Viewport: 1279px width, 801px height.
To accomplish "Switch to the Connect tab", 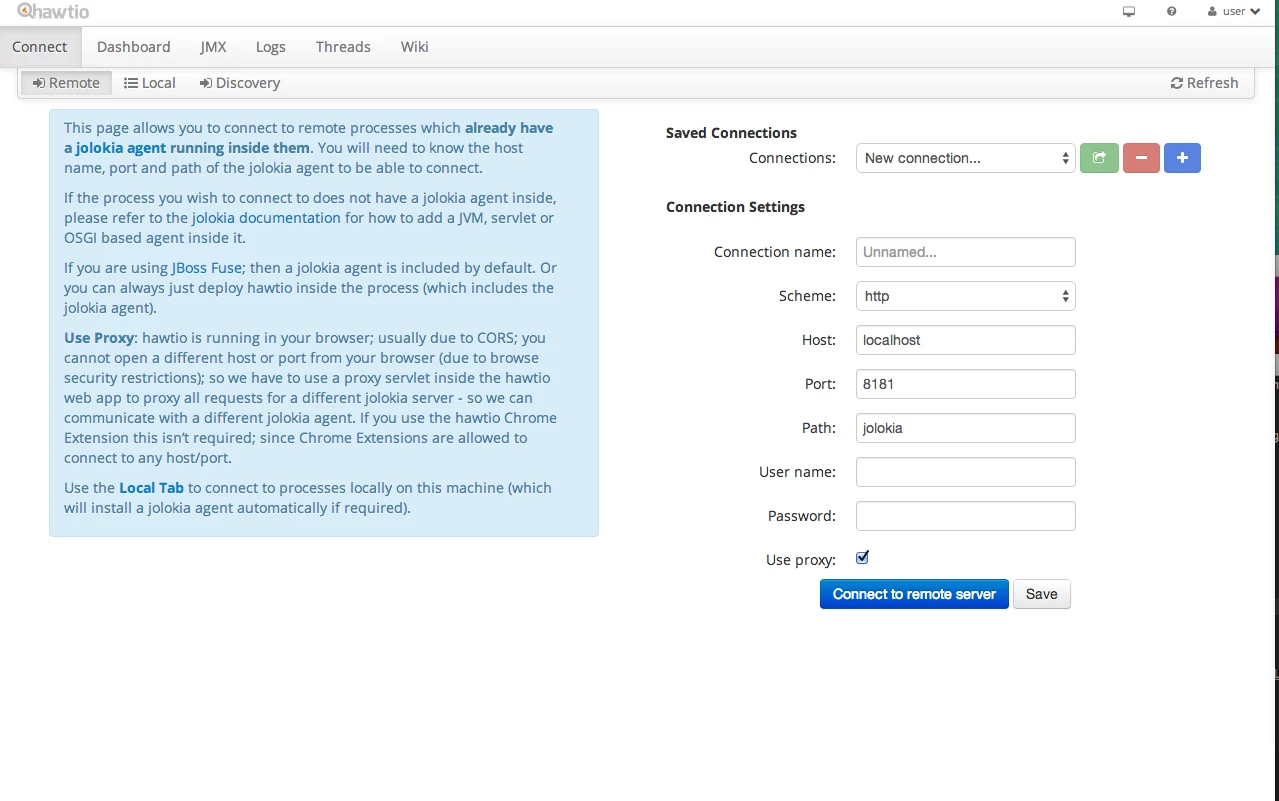I will (40, 47).
